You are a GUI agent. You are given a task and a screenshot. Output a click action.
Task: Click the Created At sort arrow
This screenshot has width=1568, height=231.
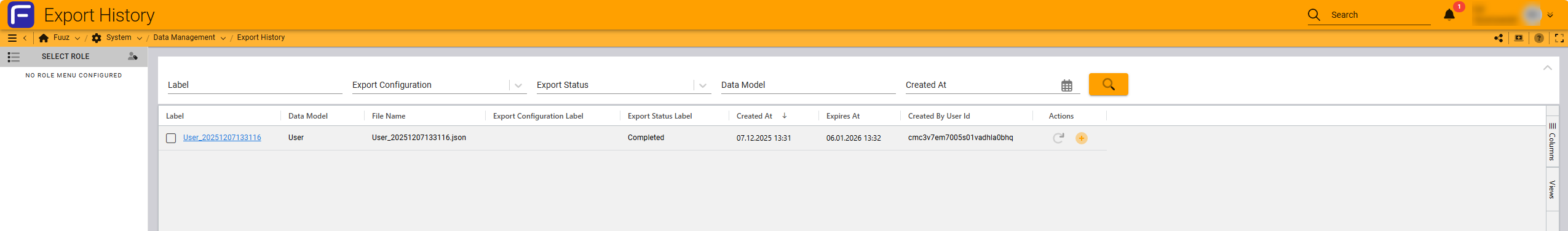click(785, 116)
